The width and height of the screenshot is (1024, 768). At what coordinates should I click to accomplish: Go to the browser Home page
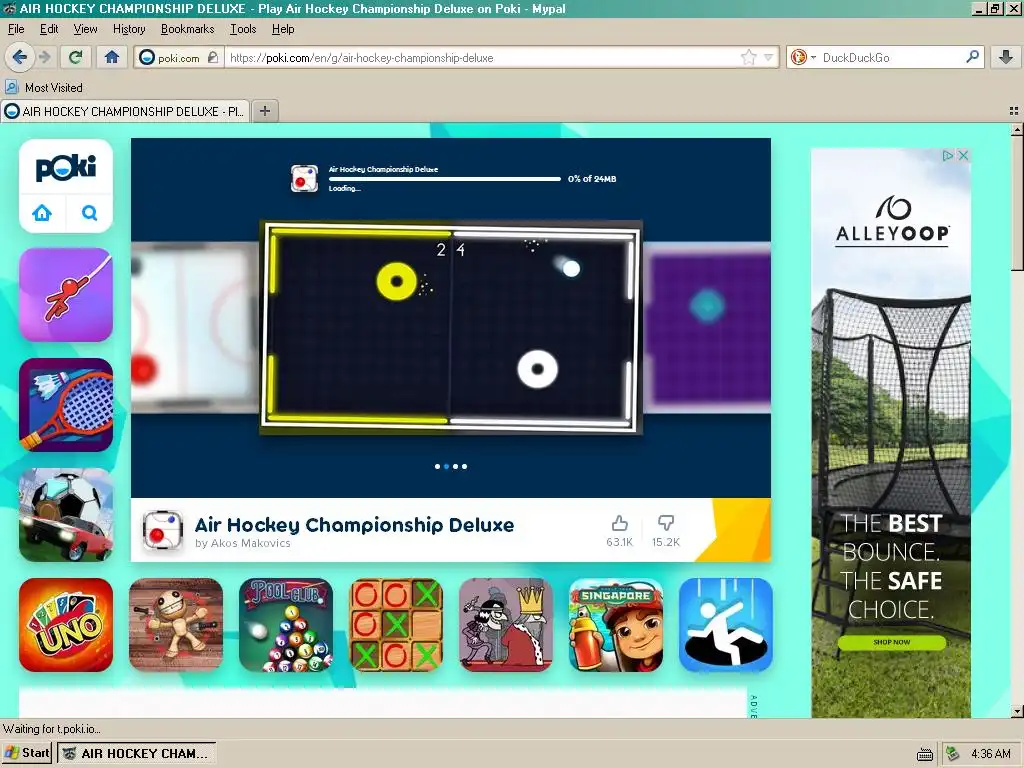click(x=112, y=57)
